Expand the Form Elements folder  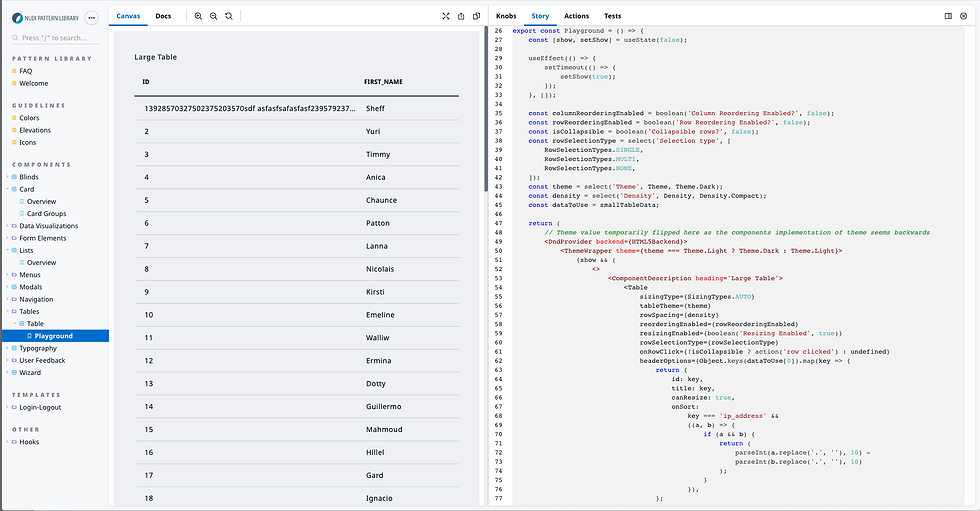(42, 238)
